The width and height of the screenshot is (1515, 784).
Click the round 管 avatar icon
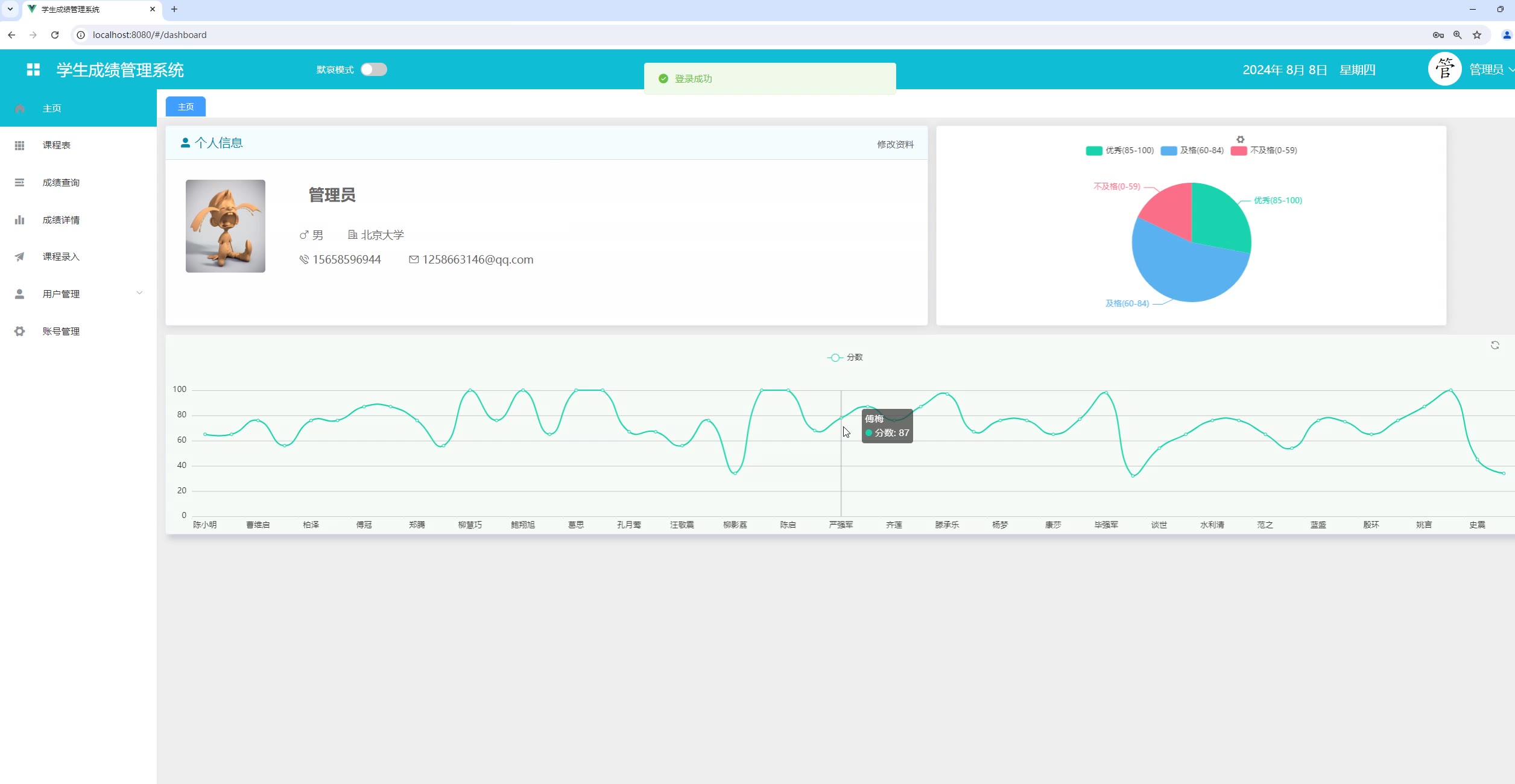tap(1444, 69)
